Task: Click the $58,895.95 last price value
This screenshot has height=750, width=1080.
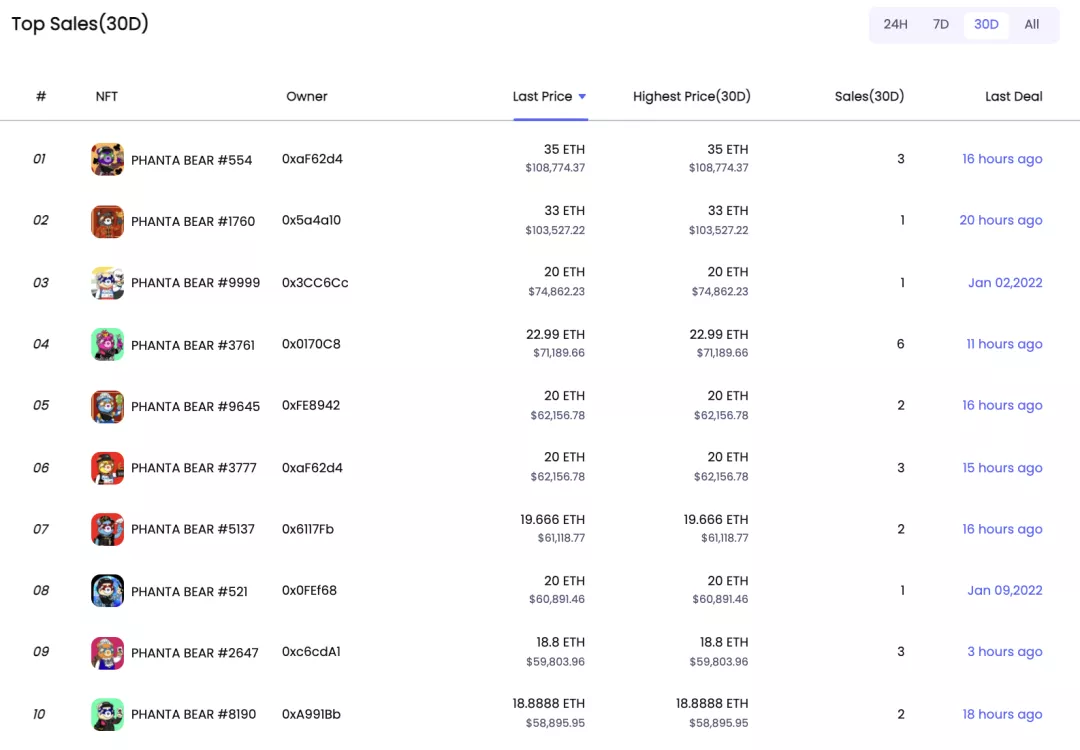Action: (555, 723)
